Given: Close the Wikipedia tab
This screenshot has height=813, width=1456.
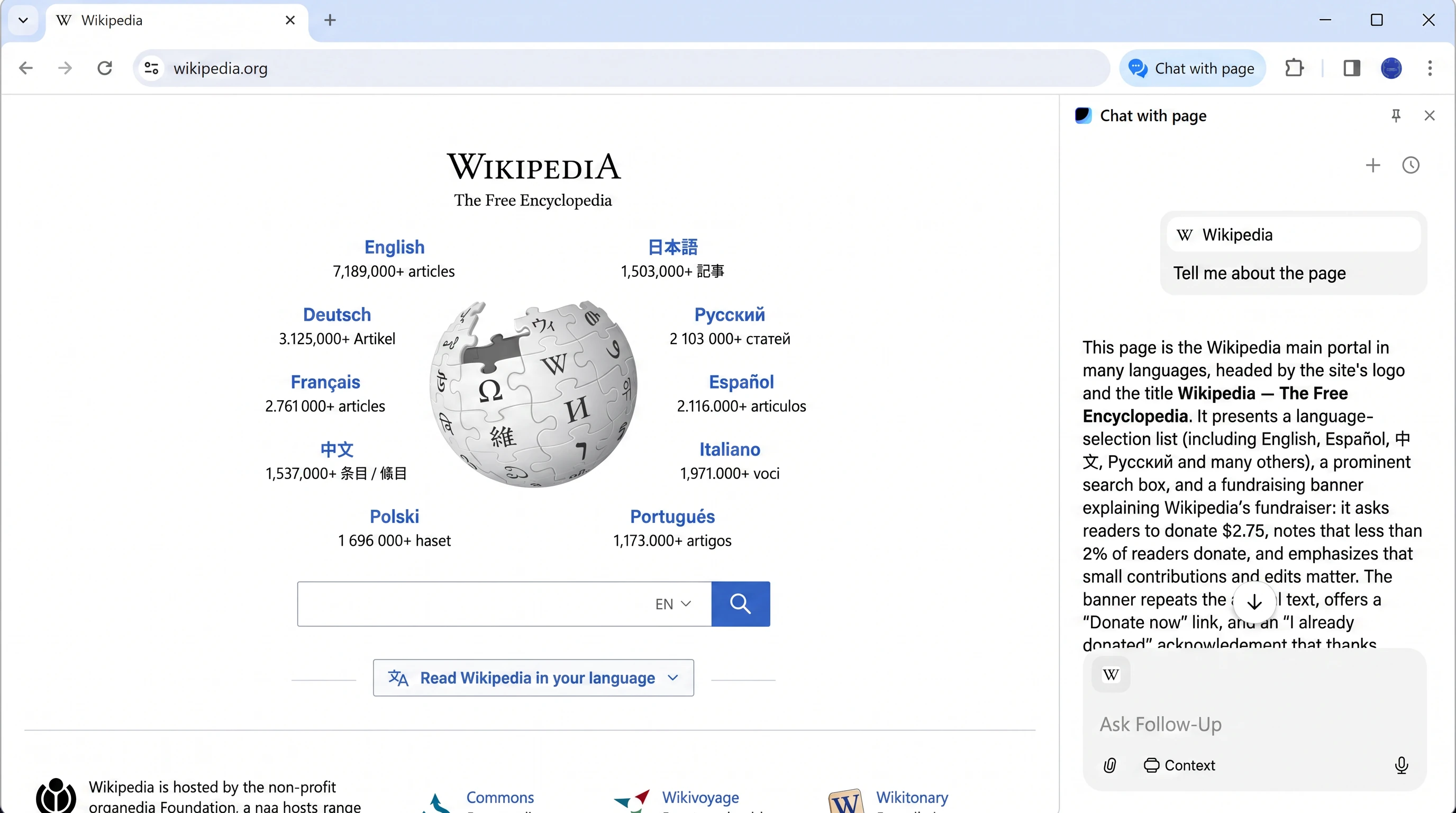Looking at the screenshot, I should (x=290, y=20).
